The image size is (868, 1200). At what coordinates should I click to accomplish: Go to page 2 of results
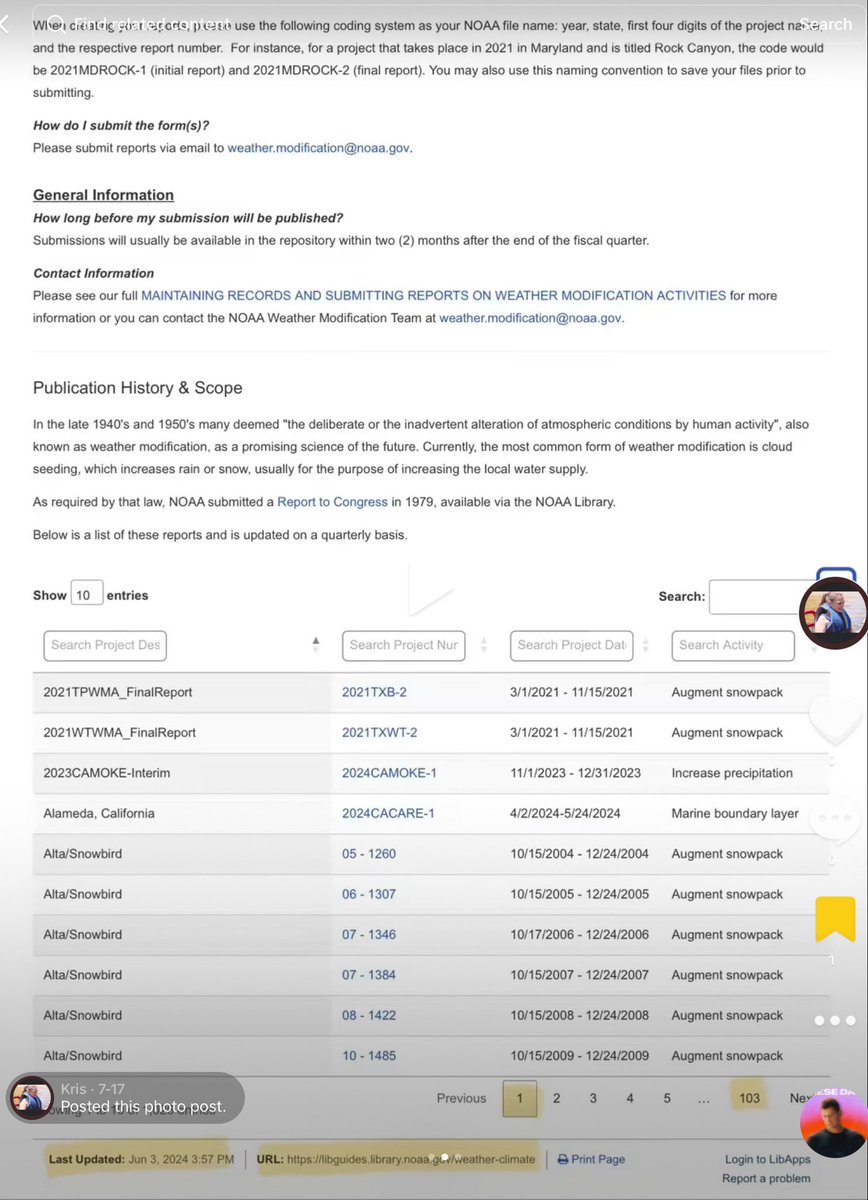click(556, 1098)
